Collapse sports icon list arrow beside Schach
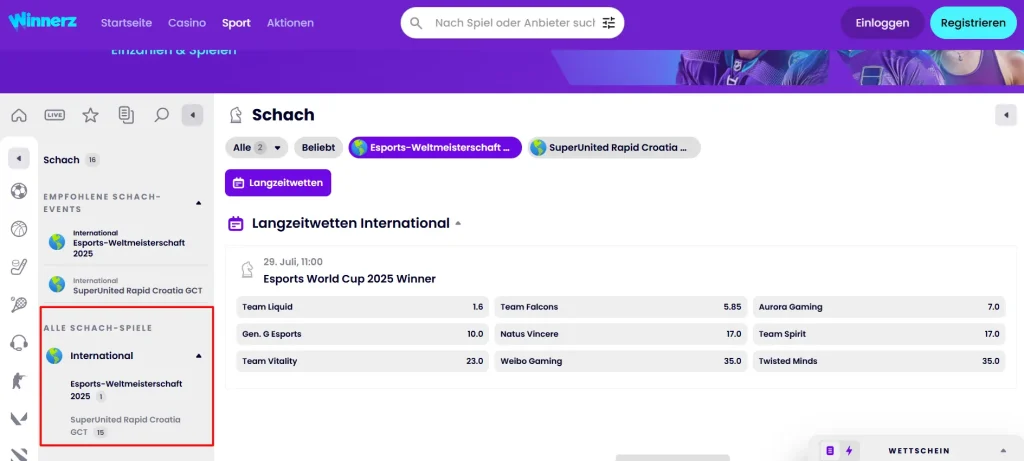Image resolution: width=1024 pixels, height=461 pixels. [19, 159]
